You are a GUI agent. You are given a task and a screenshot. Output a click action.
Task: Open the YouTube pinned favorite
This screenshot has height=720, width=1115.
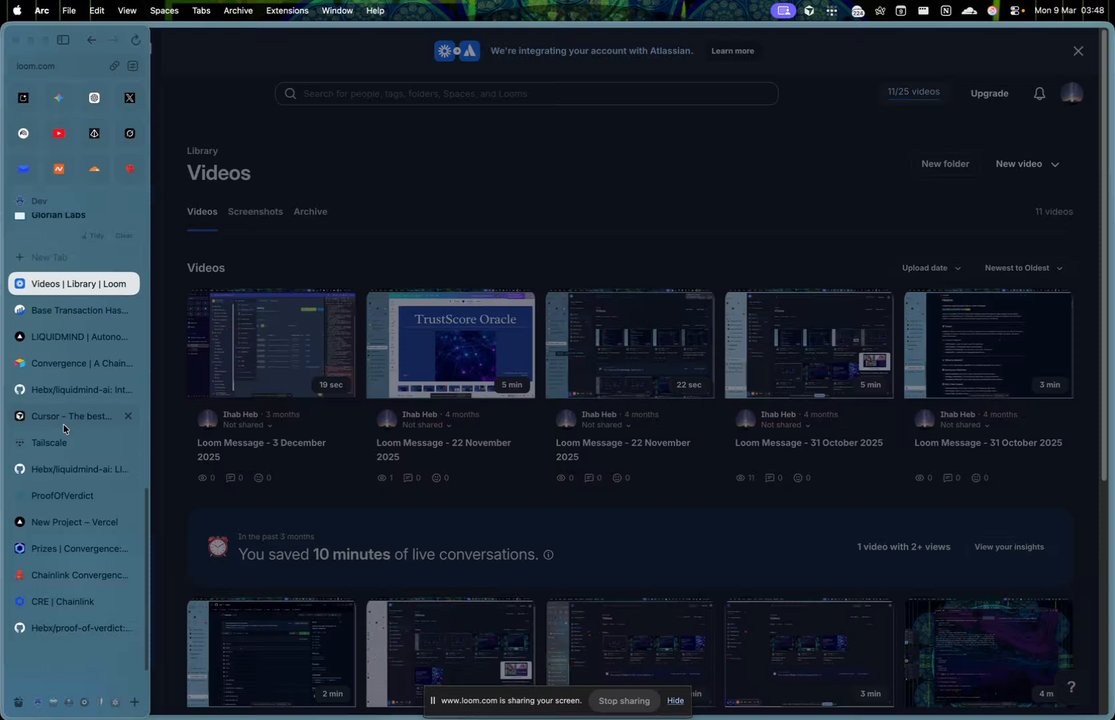[x=58, y=134]
